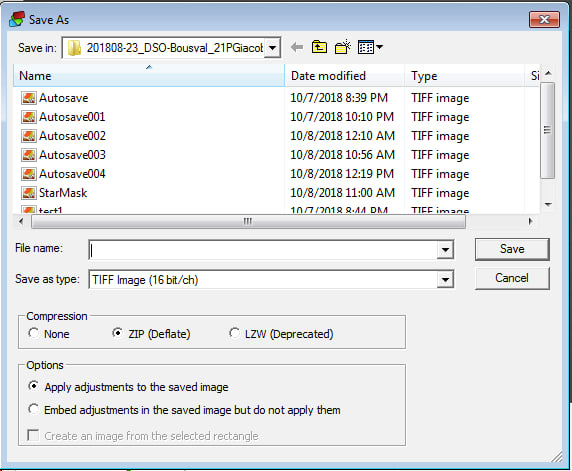
Task: Expand the Save in folder dropdown
Action: pos(272,47)
